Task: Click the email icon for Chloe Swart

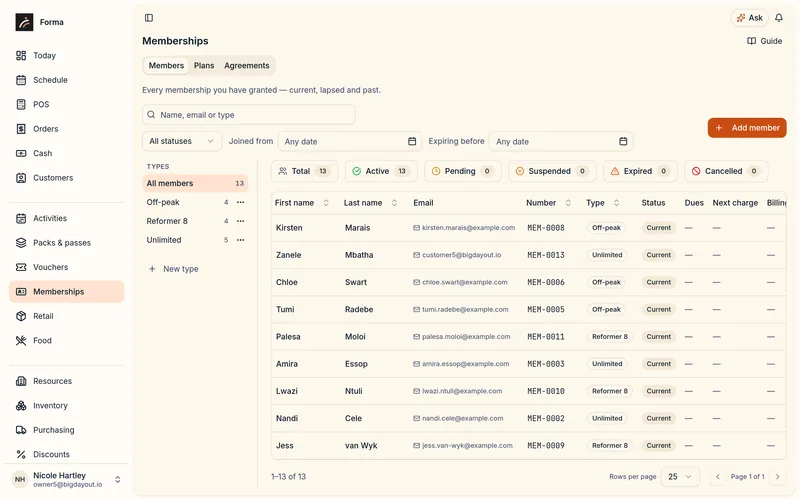Action: click(x=416, y=282)
